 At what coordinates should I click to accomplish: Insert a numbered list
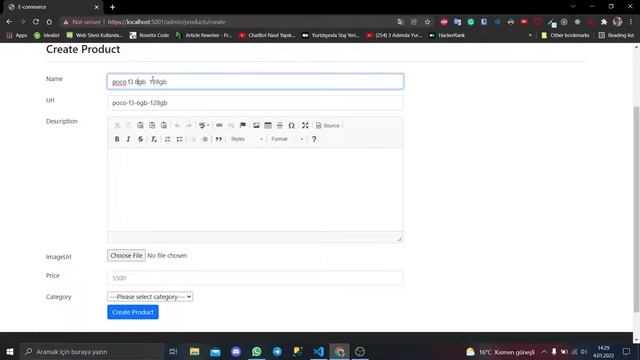click(x=168, y=139)
